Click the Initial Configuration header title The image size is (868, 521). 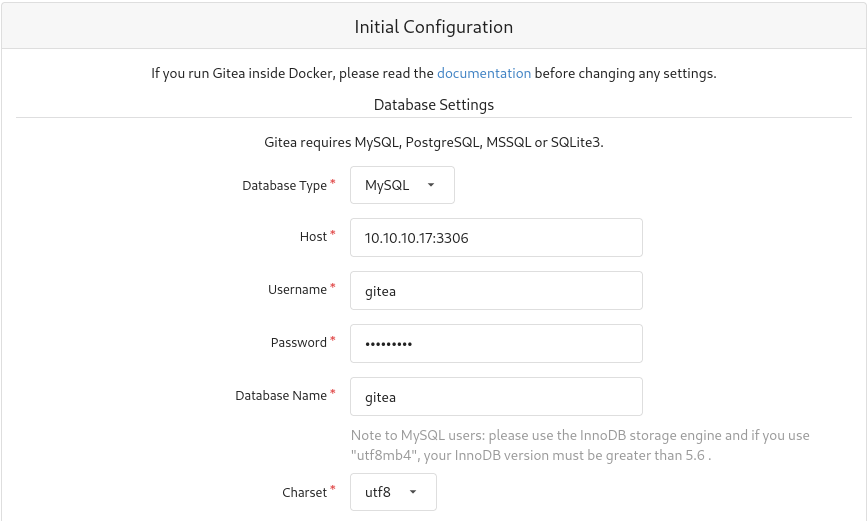[x=434, y=27]
